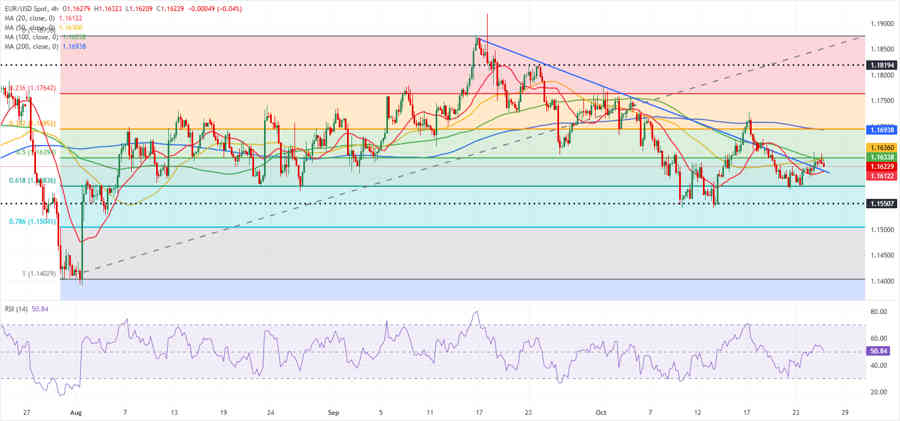The image size is (900, 421).
Task: Select the 0.236 (1.17642) Fibonacci label
Action: (x=28, y=88)
